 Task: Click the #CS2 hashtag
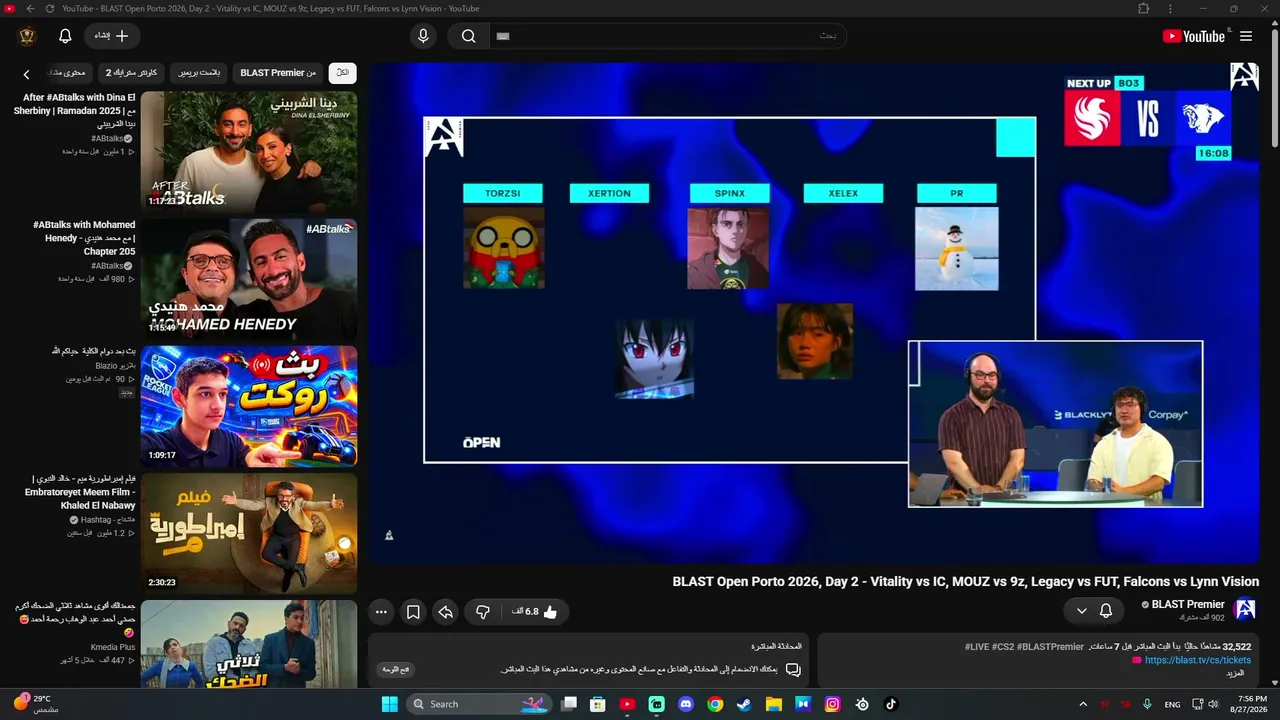[x=1002, y=647]
